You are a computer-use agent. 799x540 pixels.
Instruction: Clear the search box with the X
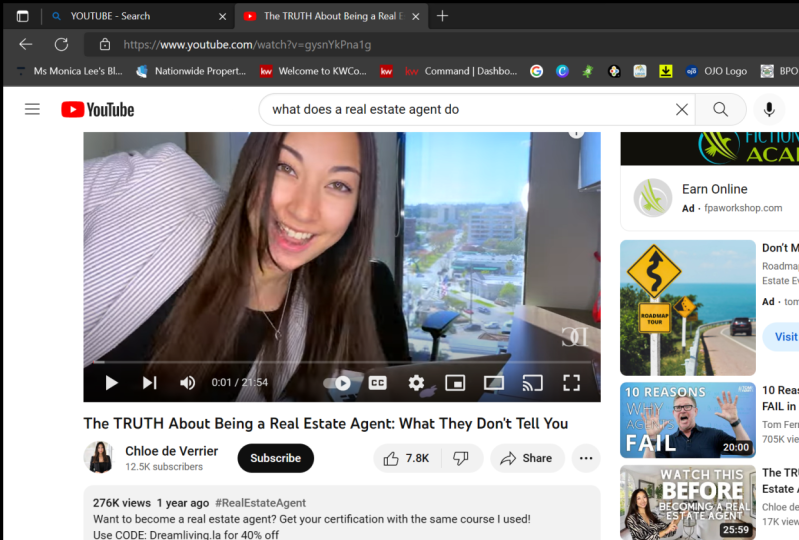click(x=682, y=109)
